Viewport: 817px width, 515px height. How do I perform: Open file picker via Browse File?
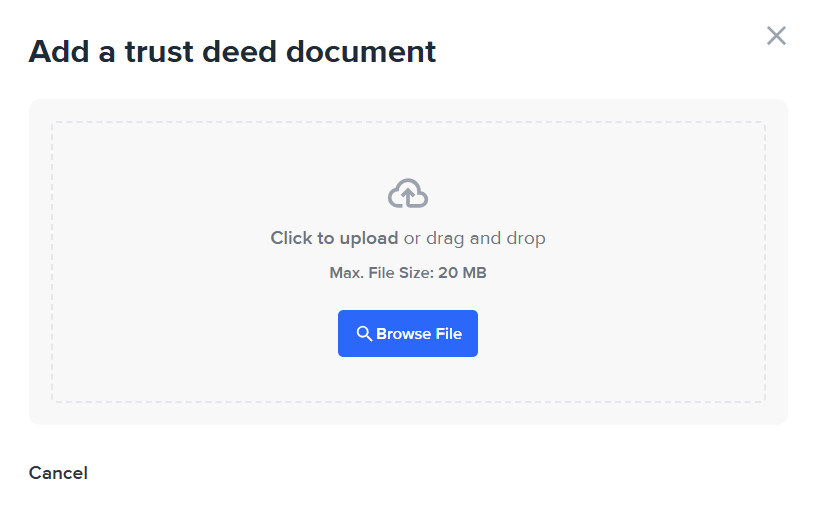[x=408, y=334]
